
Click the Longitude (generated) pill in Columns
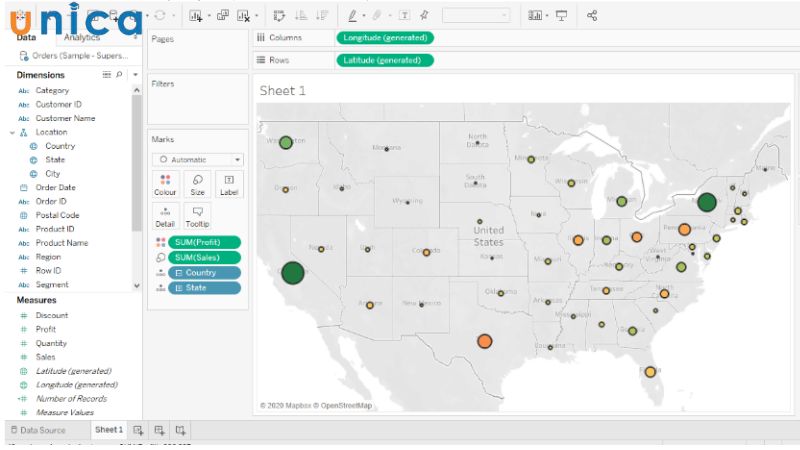(x=384, y=37)
